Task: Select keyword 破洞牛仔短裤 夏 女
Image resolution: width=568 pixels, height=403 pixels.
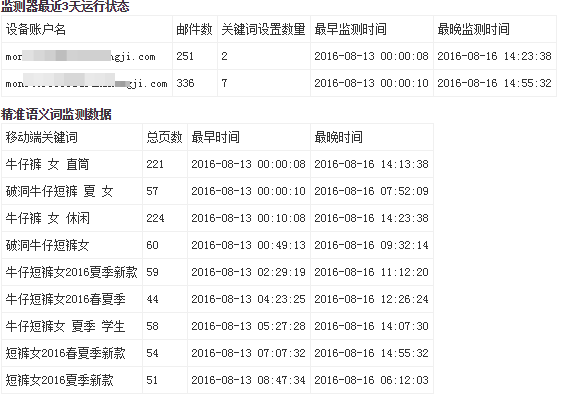Action: [x=59, y=191]
